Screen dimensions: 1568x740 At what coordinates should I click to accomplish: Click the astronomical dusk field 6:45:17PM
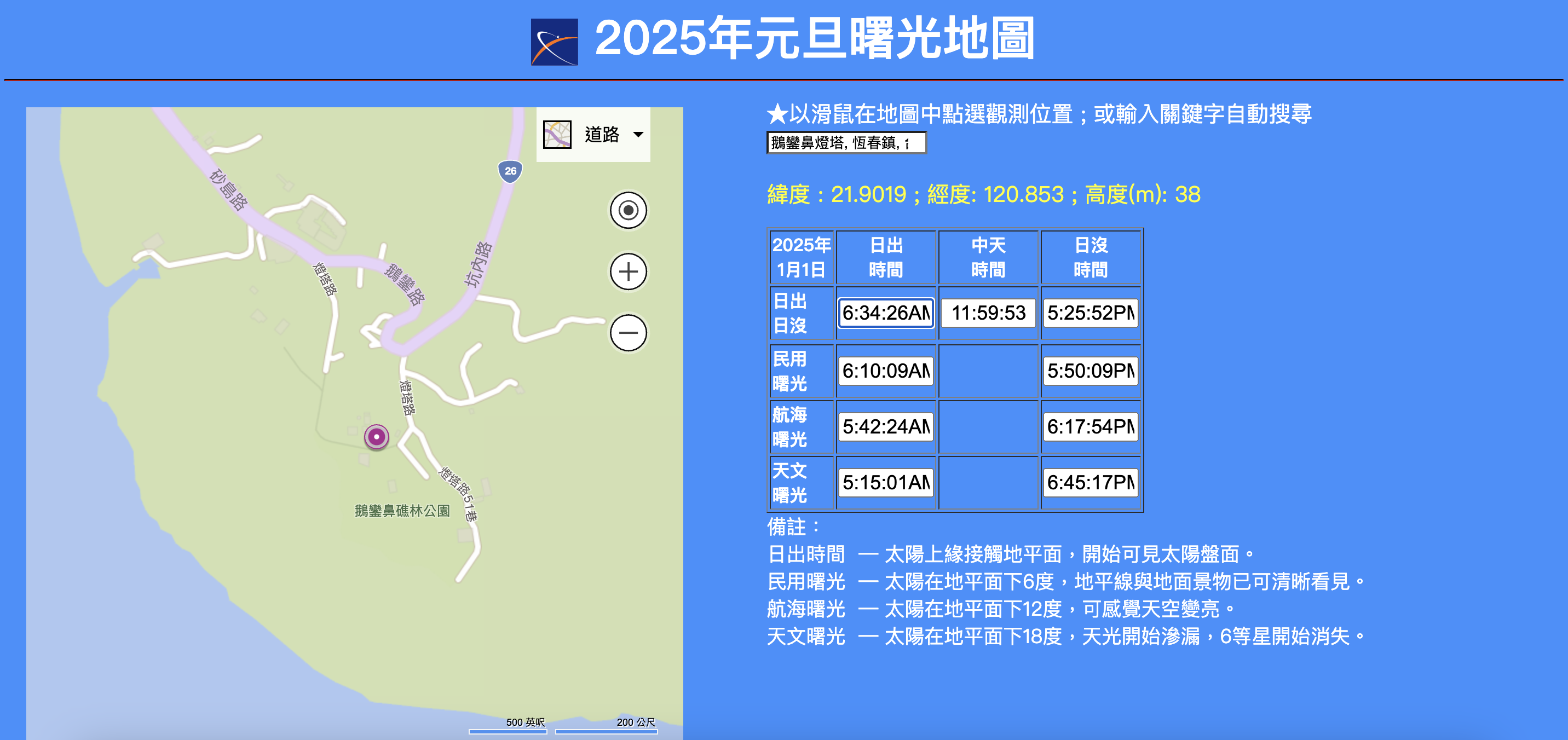point(1090,483)
